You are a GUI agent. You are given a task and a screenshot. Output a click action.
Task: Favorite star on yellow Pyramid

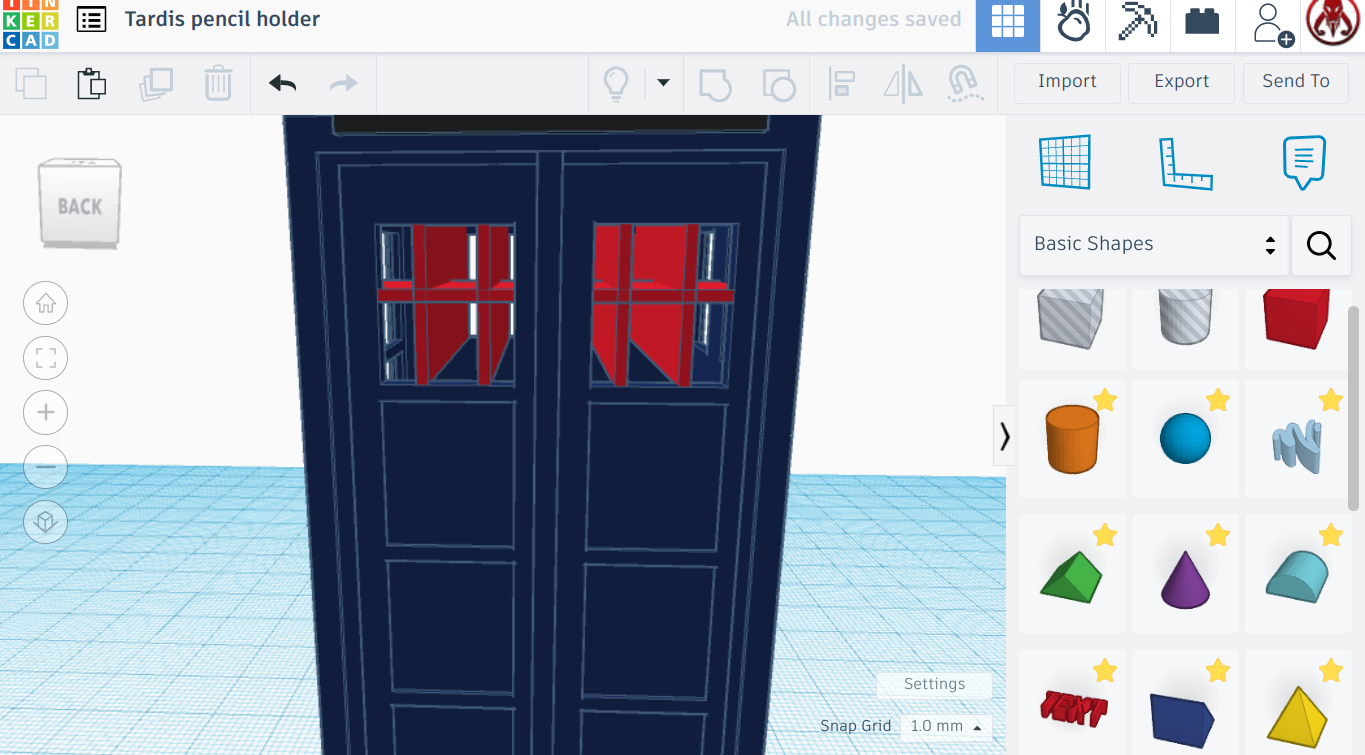click(x=1331, y=671)
